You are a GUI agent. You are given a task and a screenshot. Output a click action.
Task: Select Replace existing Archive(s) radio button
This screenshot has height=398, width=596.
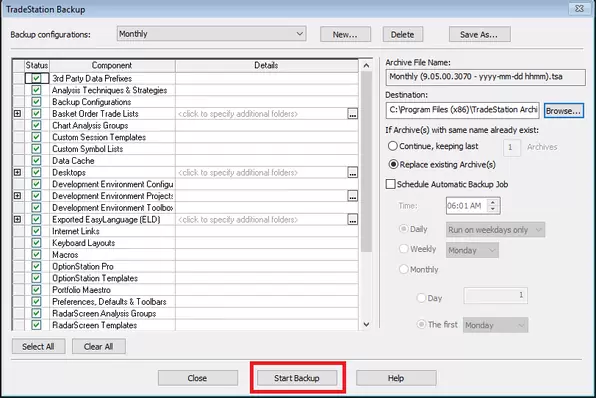tap(393, 165)
